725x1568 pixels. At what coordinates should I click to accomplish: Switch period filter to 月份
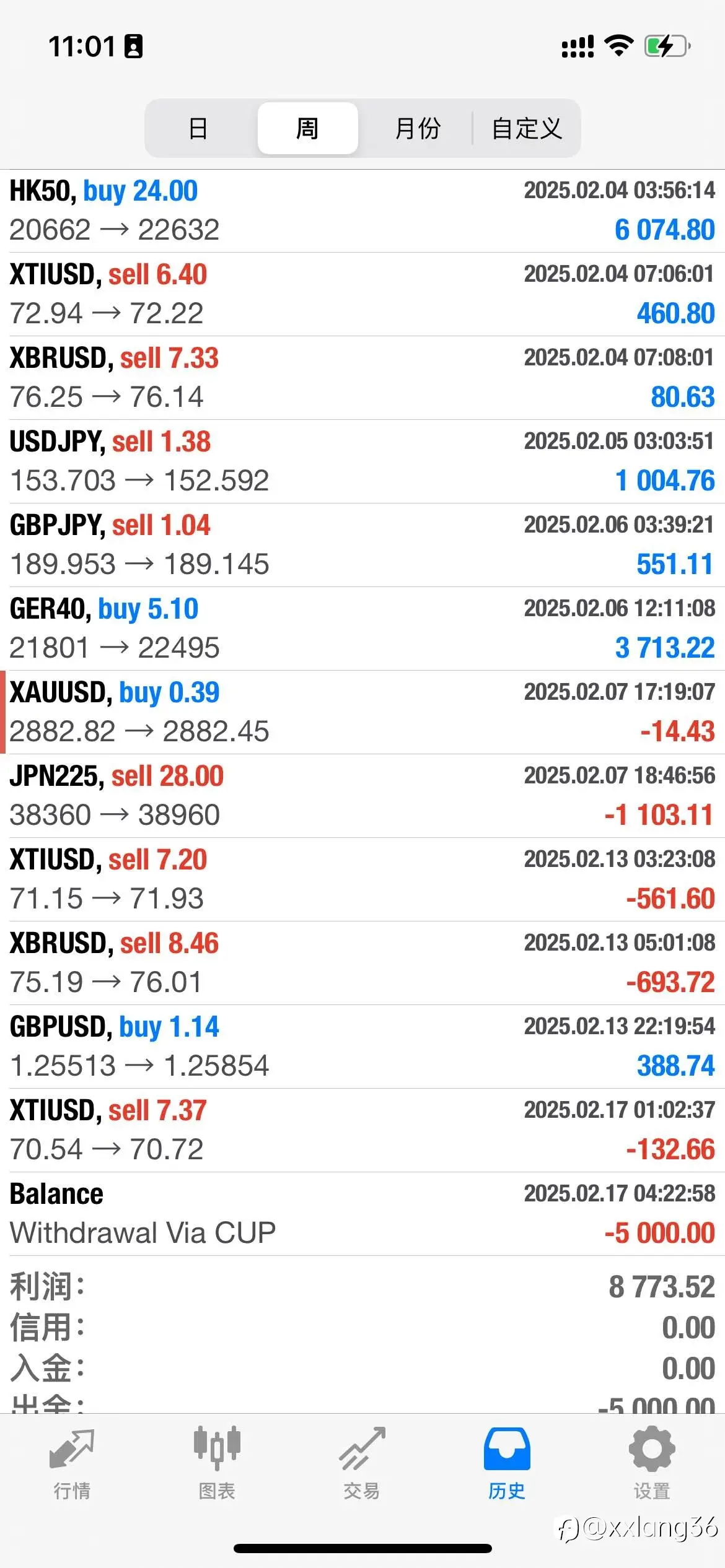point(418,128)
